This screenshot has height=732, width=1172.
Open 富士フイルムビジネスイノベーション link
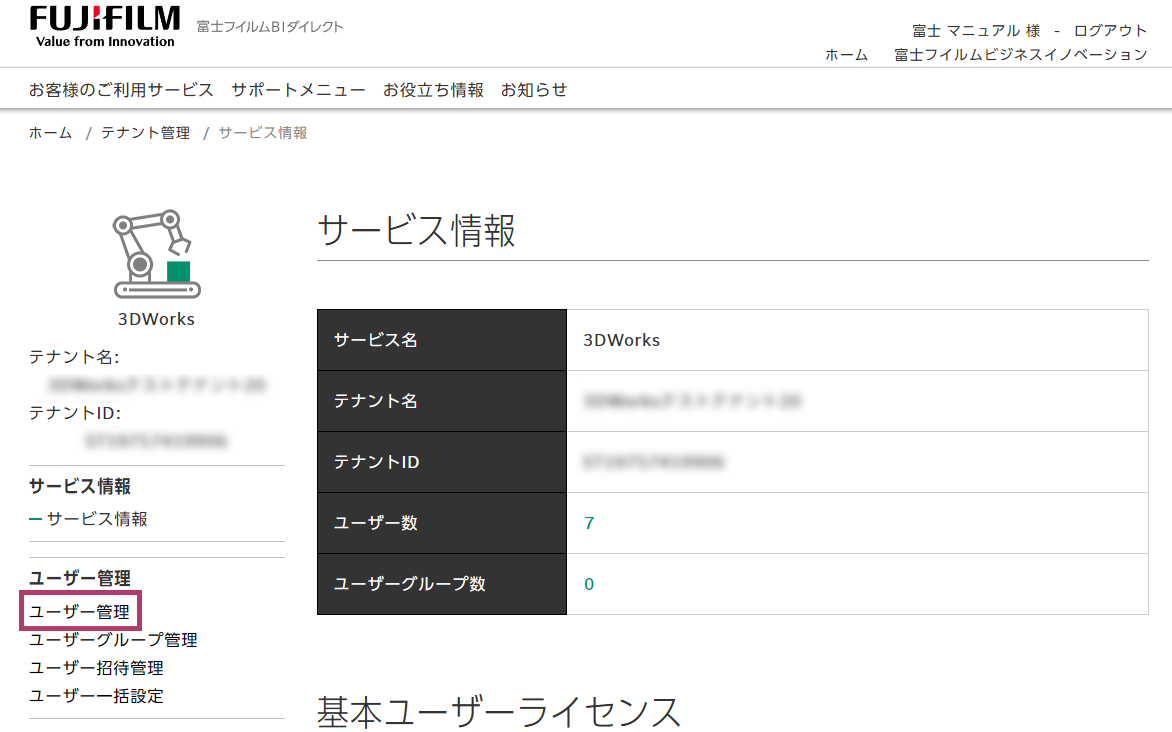click(1021, 55)
